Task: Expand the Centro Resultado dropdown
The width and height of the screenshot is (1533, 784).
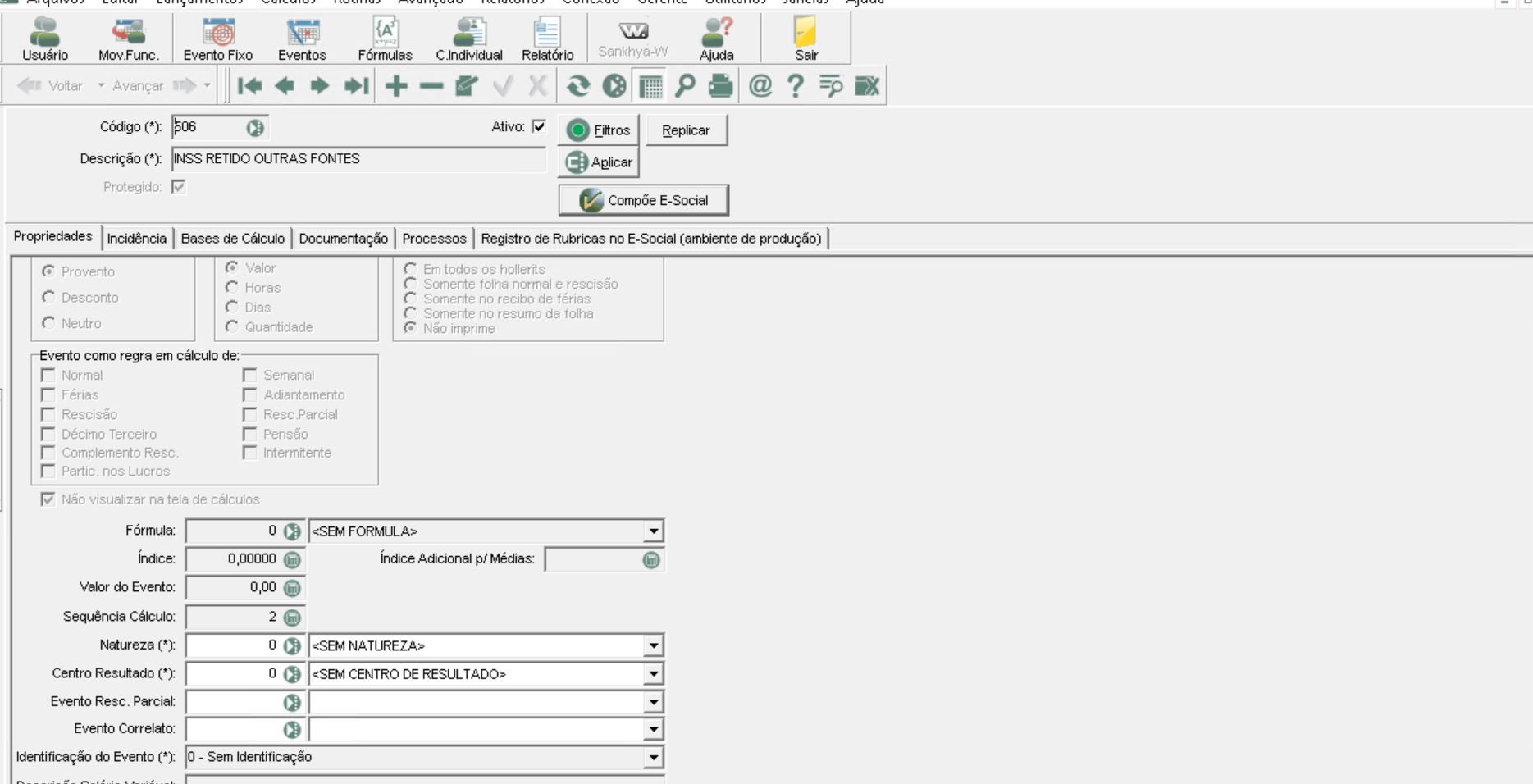Action: [x=653, y=674]
